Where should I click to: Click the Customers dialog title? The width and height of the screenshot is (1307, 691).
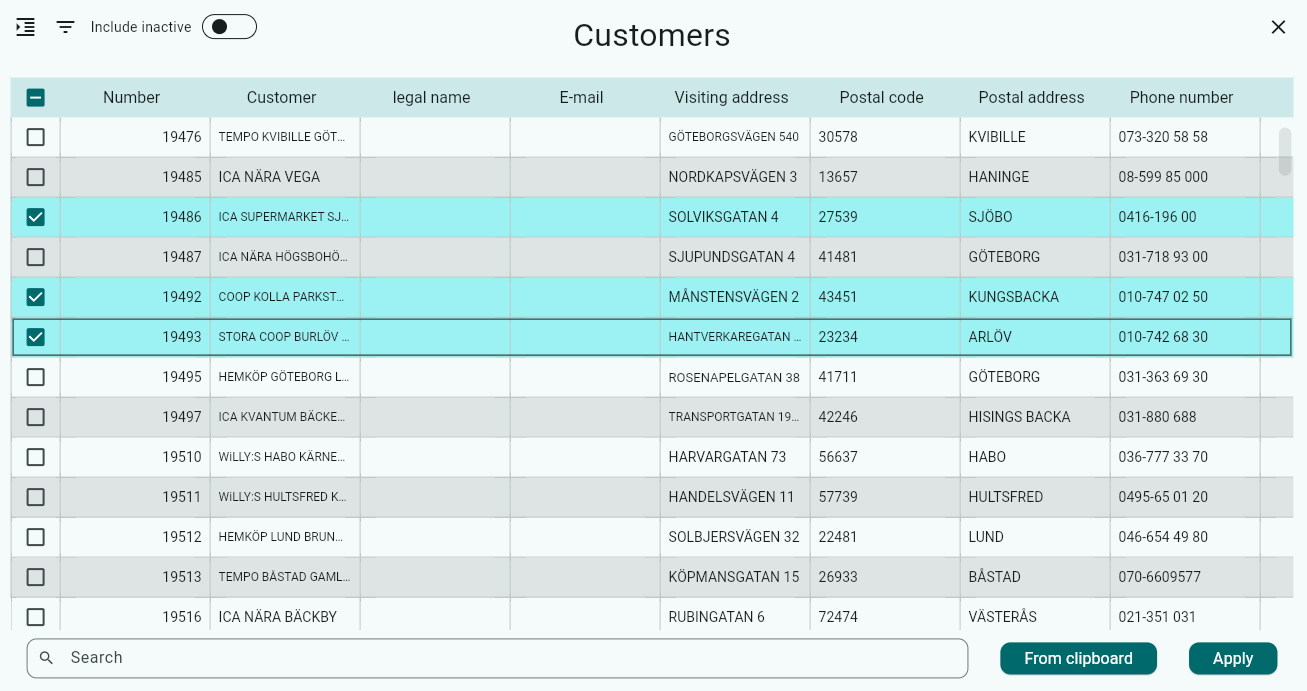(x=652, y=35)
